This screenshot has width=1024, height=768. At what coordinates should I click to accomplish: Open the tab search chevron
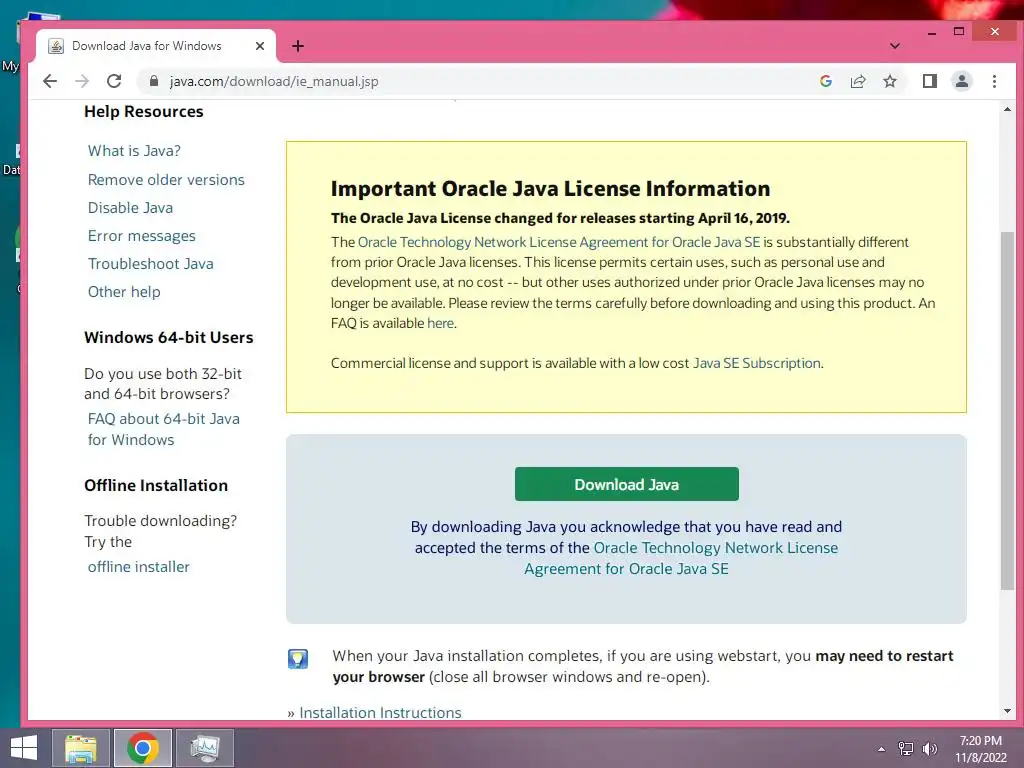895,46
